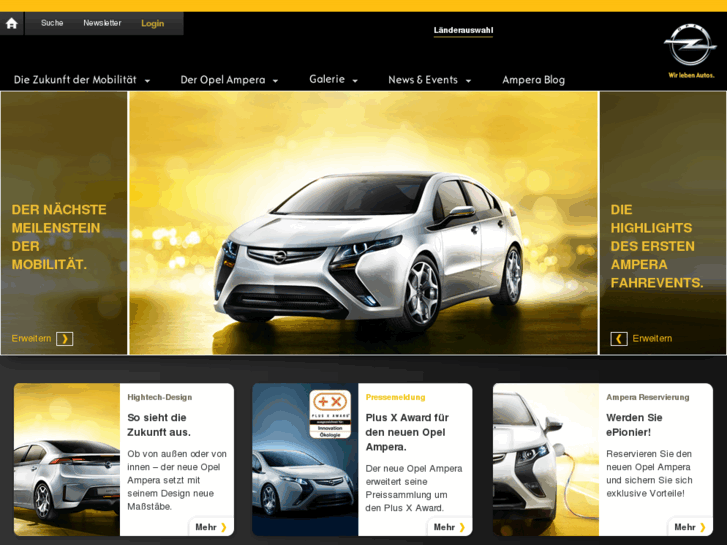The image size is (727, 545).
Task: Click 'Wir leben Autos.' slogan
Action: click(x=691, y=75)
